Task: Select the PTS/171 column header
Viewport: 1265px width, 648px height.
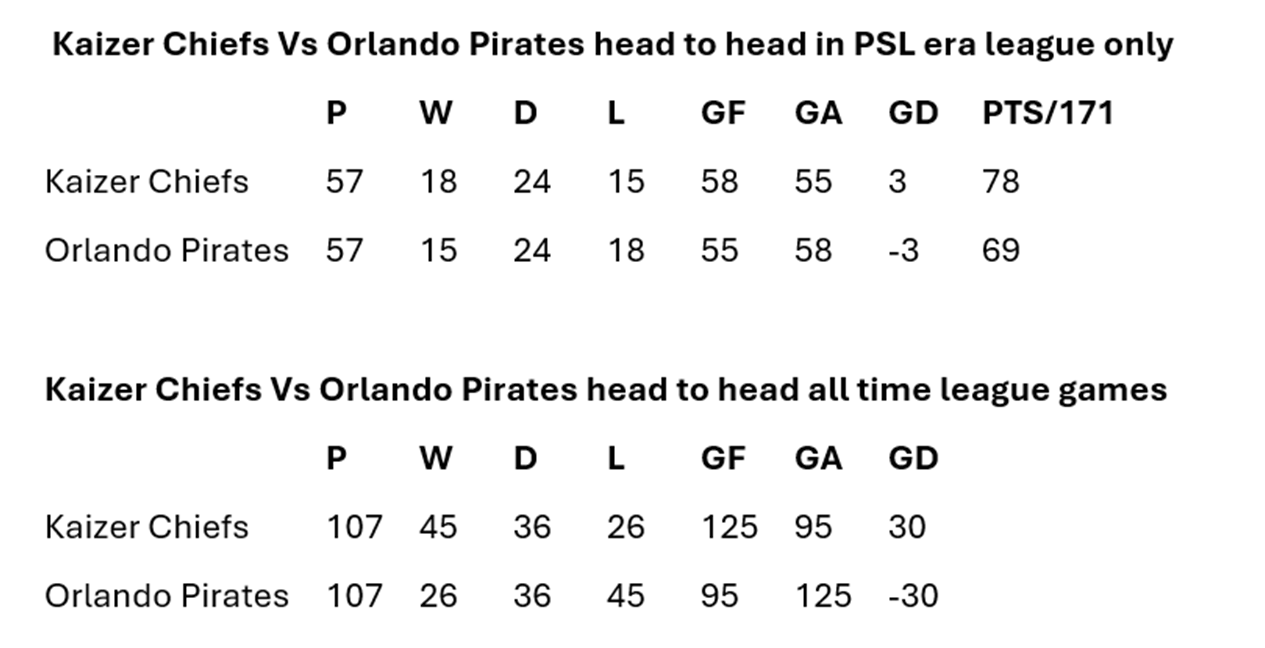Action: pos(1047,113)
